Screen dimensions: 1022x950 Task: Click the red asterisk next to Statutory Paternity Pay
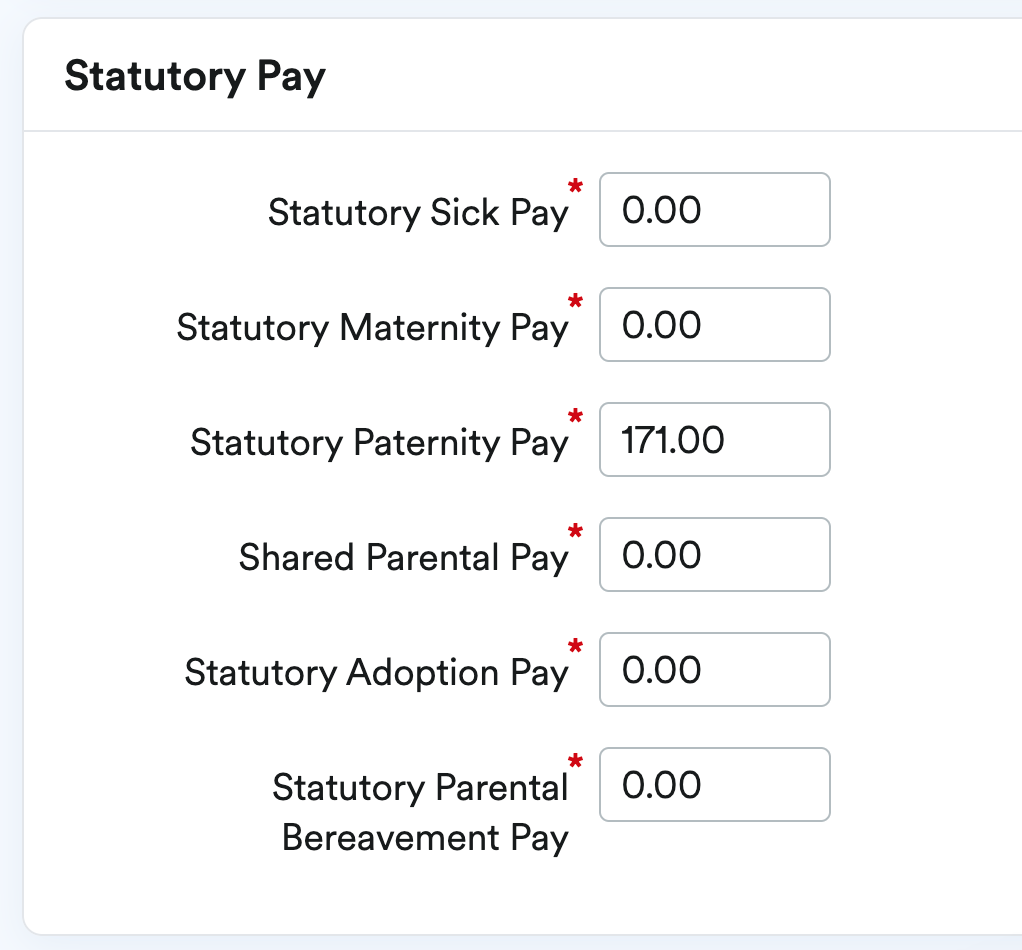[x=575, y=417]
